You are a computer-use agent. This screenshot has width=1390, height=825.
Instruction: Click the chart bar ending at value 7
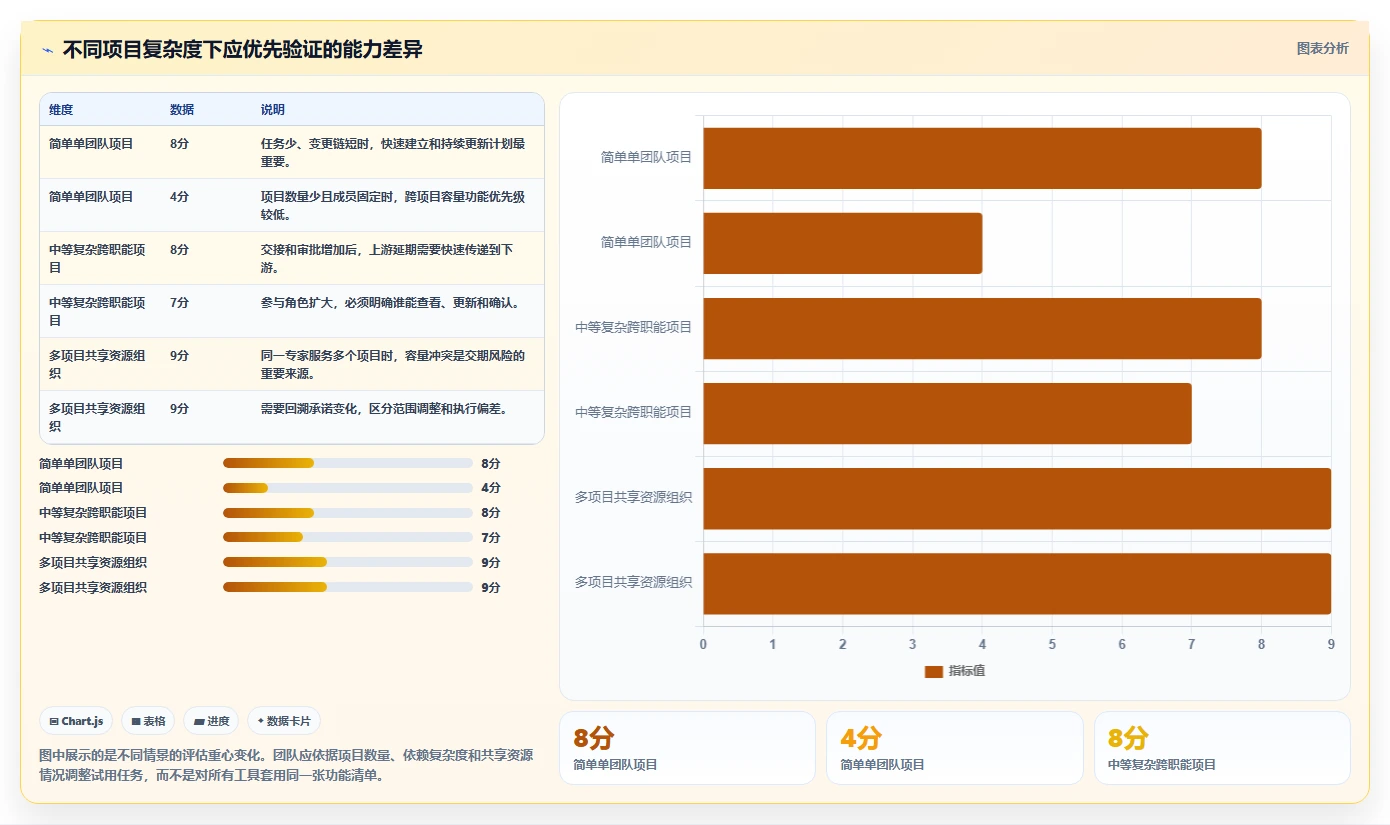(x=947, y=413)
